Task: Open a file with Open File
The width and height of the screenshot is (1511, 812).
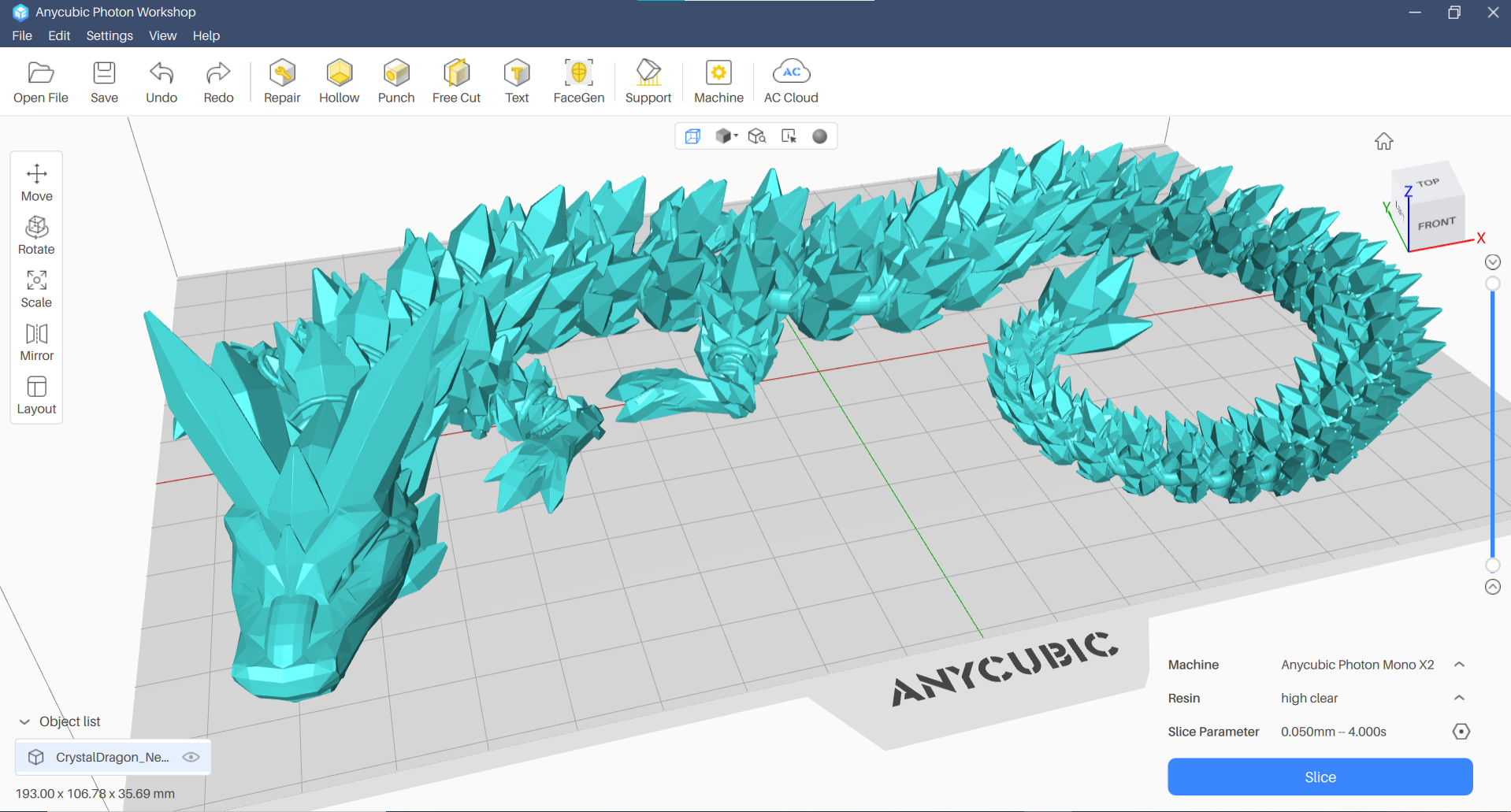Action: click(41, 82)
